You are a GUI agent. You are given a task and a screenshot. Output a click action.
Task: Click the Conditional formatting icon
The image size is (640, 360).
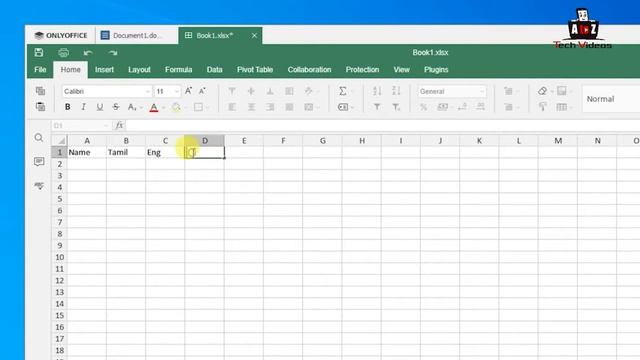(x=562, y=91)
